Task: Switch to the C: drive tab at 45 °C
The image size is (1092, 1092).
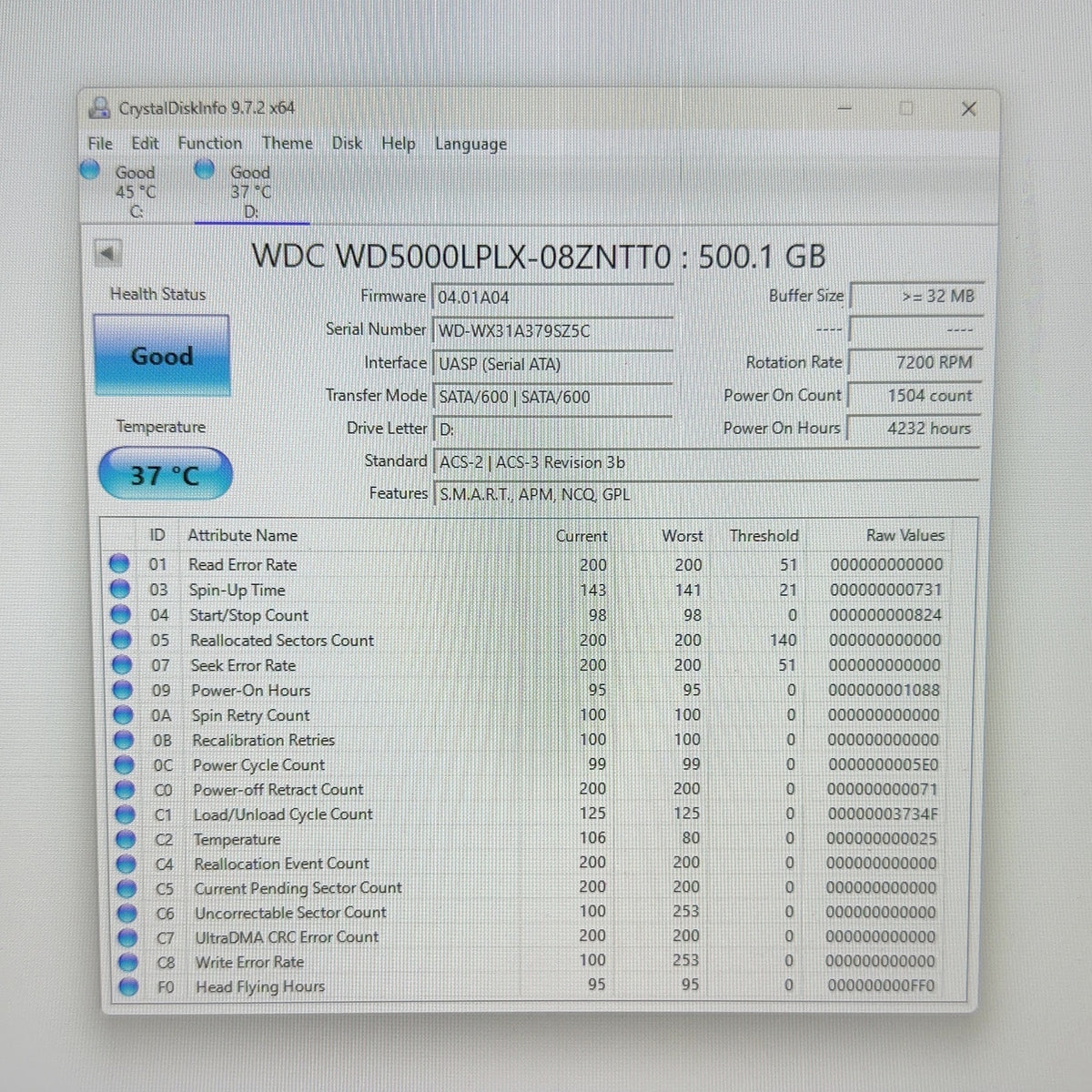Action: tap(135, 191)
